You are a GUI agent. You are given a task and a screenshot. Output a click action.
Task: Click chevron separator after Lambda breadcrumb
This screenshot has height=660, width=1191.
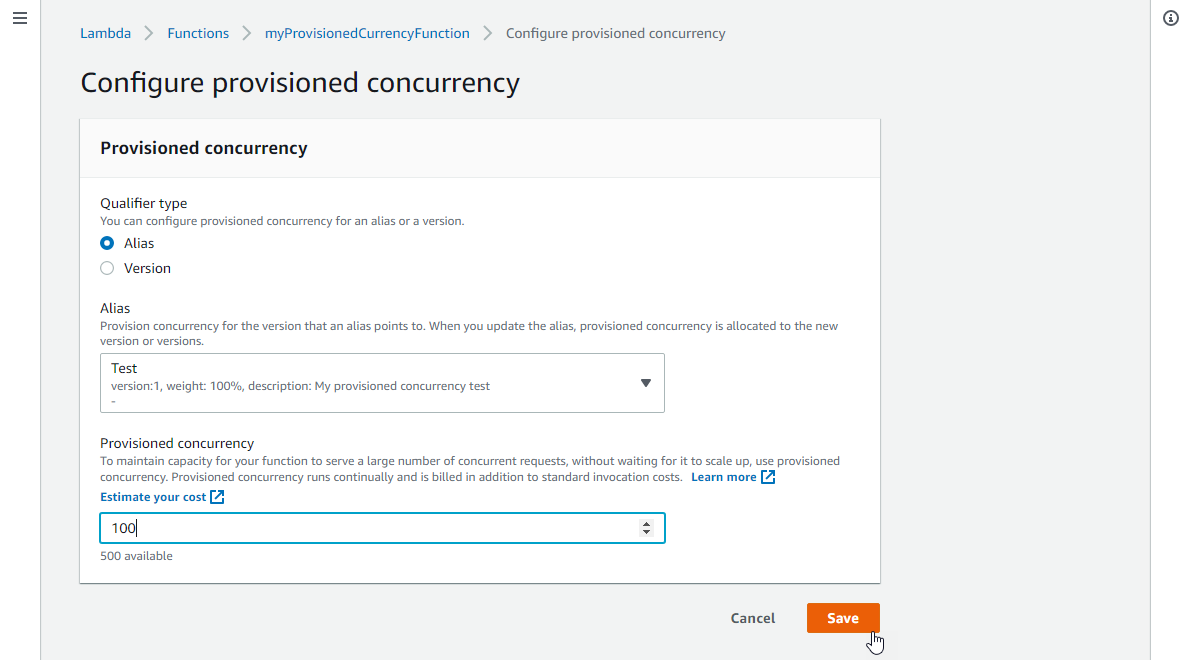pyautogui.click(x=149, y=33)
